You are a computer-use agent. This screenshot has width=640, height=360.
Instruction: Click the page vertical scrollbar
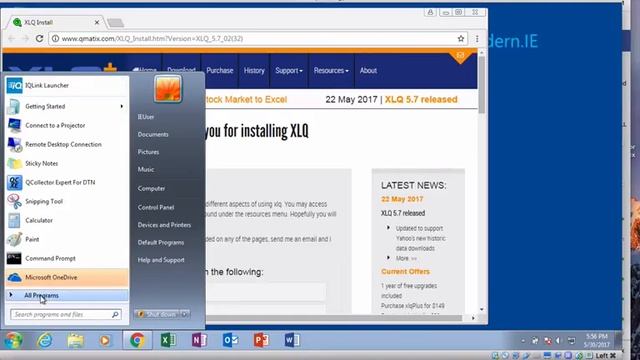tap(482, 85)
